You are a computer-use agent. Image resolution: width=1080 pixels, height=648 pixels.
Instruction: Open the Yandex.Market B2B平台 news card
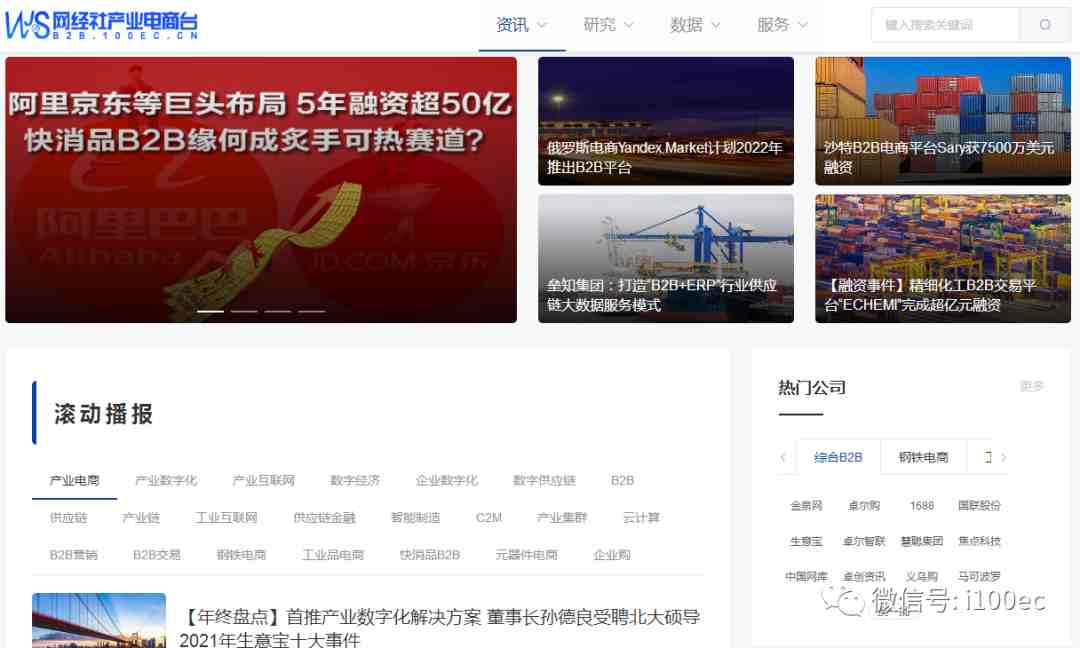pyautogui.click(x=665, y=121)
